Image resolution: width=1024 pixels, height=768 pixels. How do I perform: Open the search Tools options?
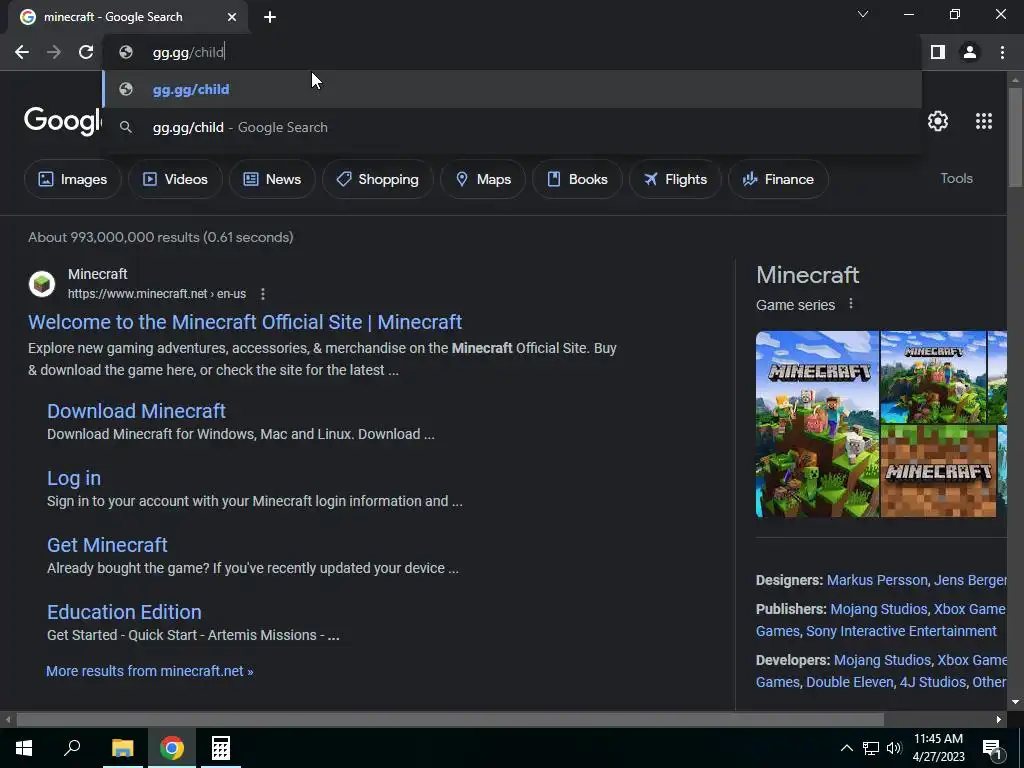point(956,178)
